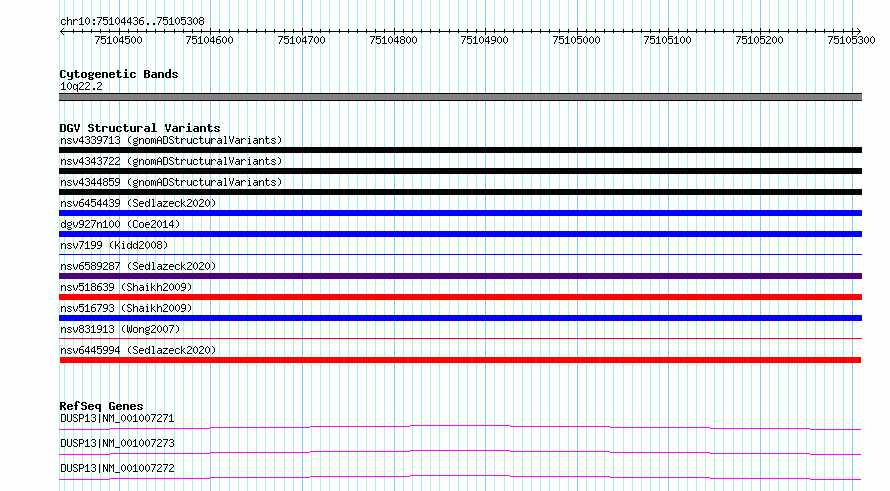Click the thin blue line for nsv7199

[x=460, y=254]
